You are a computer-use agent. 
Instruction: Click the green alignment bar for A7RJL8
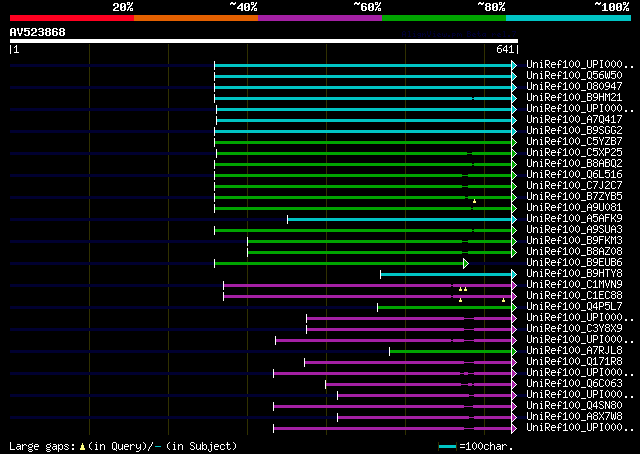(x=451, y=352)
